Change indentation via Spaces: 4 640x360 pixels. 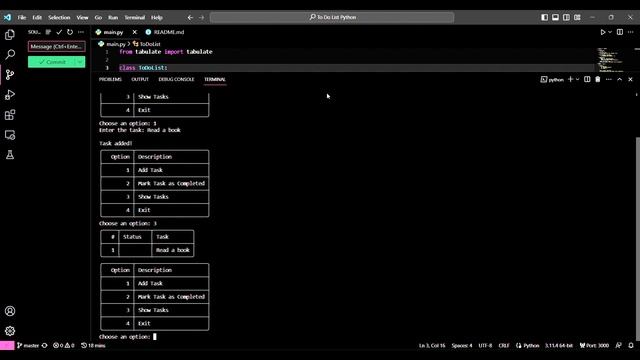[x=462, y=345]
